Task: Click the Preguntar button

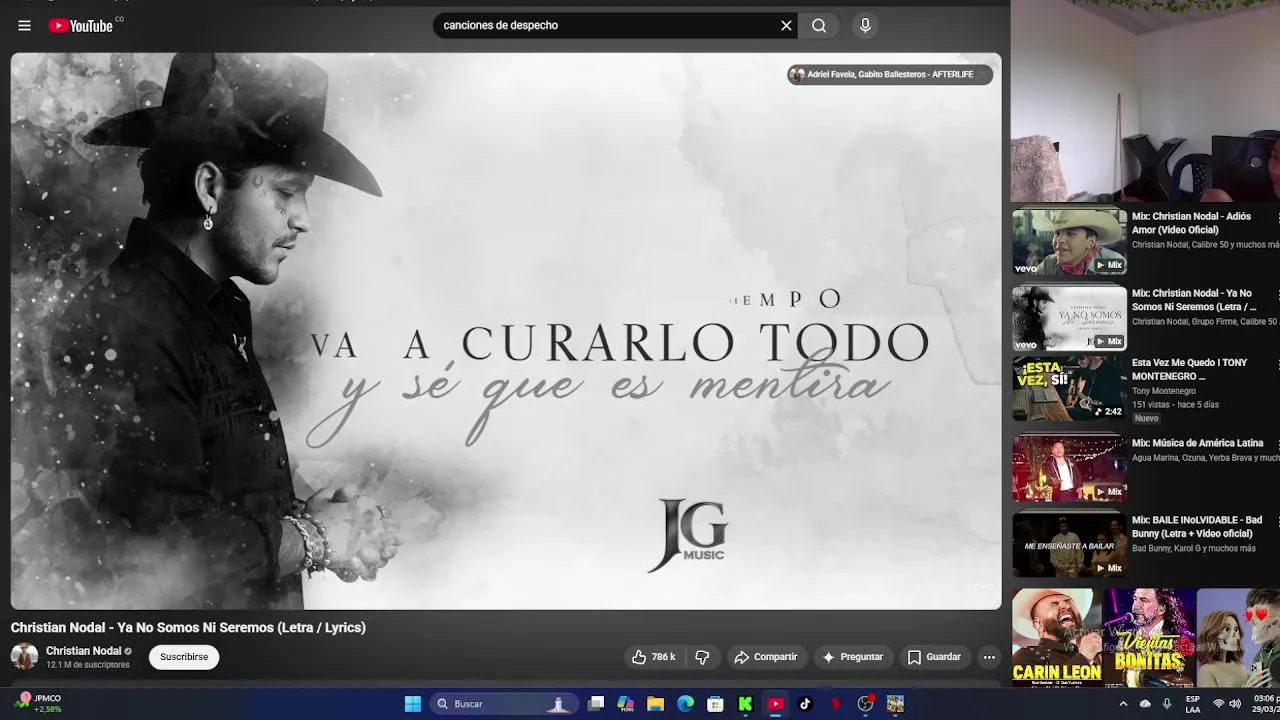Action: pyautogui.click(x=853, y=657)
